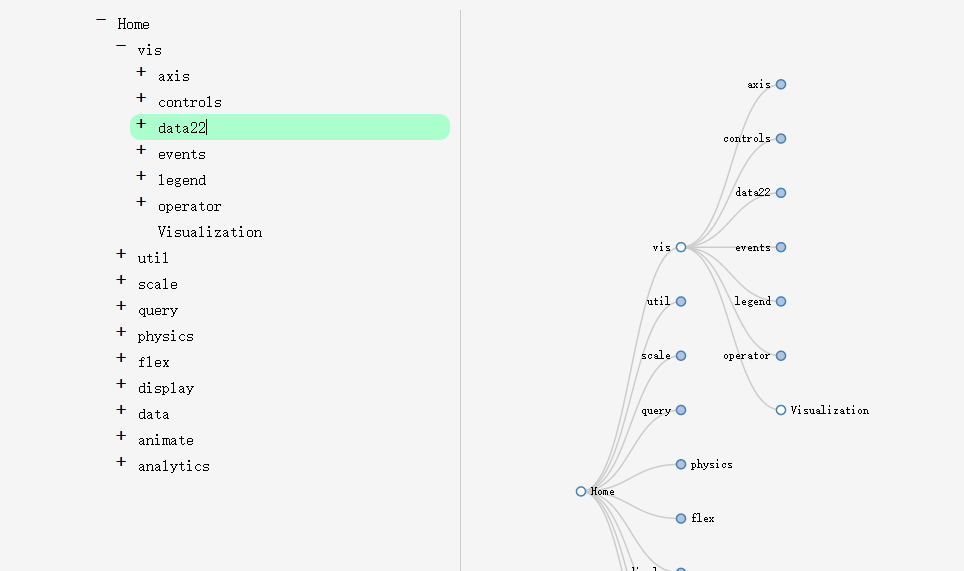Image resolution: width=964 pixels, height=571 pixels.
Task: Select the Visualization tree item
Action: pos(210,232)
